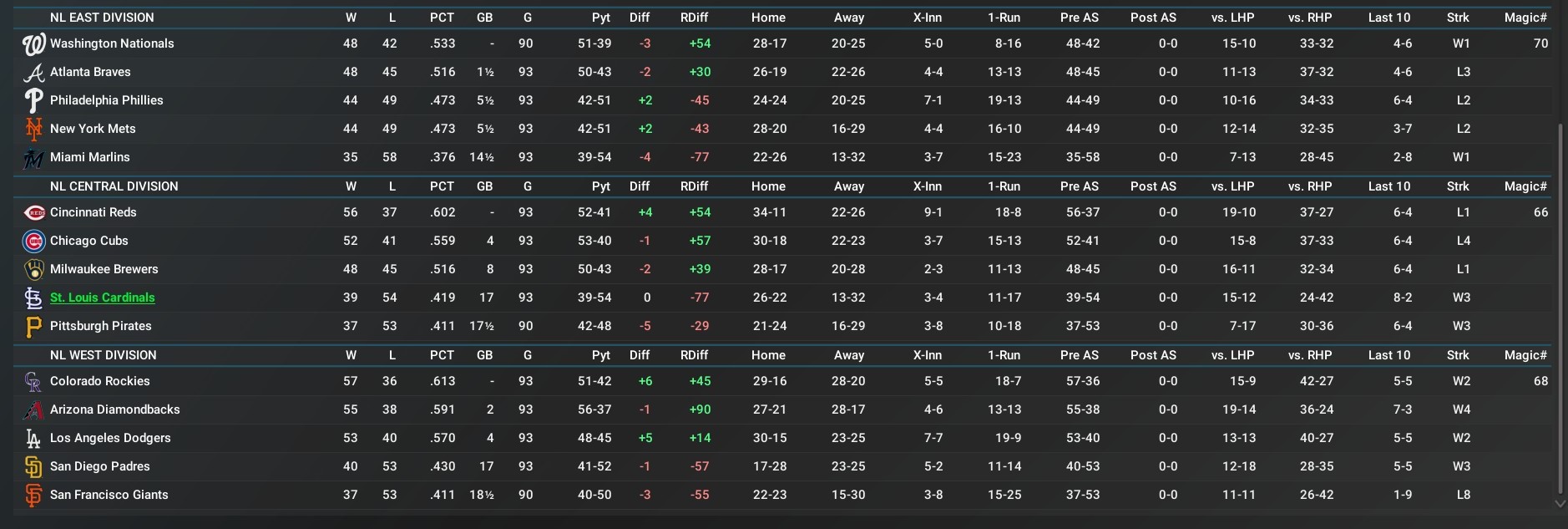Open the St. Louis Cardinals team link
The image size is (1568, 529).
click(x=102, y=298)
